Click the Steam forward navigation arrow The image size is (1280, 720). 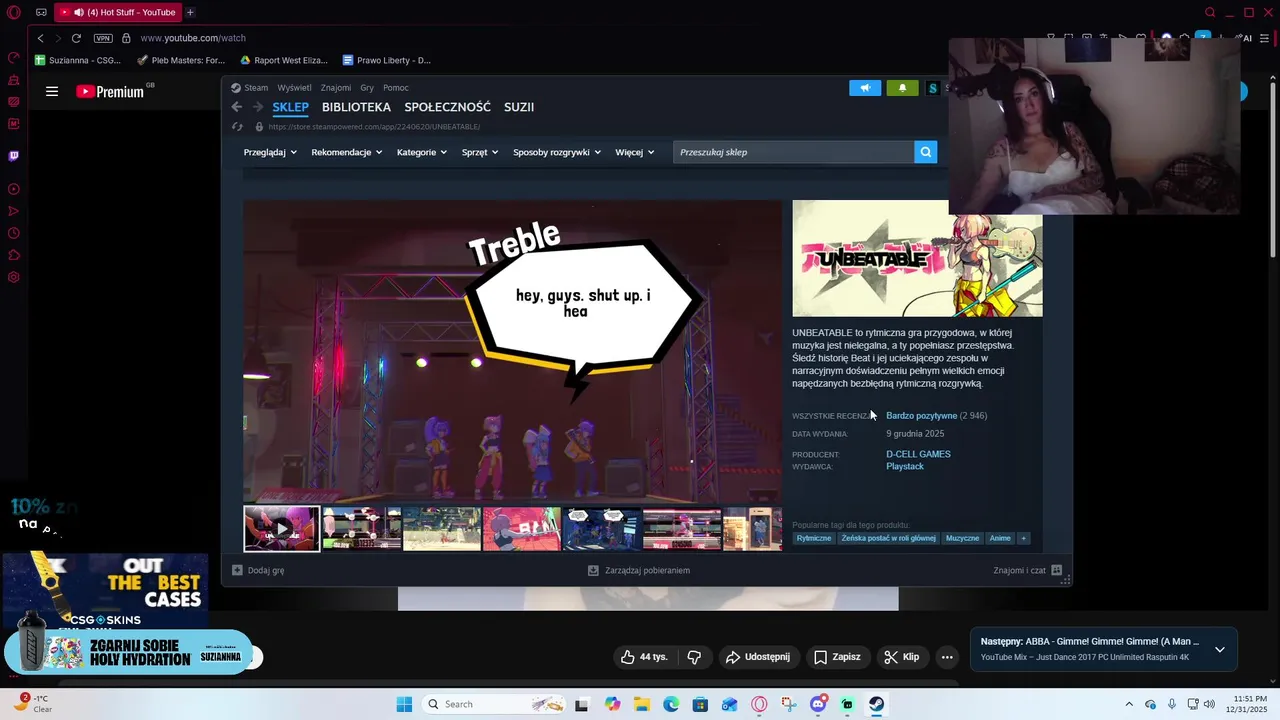258,107
